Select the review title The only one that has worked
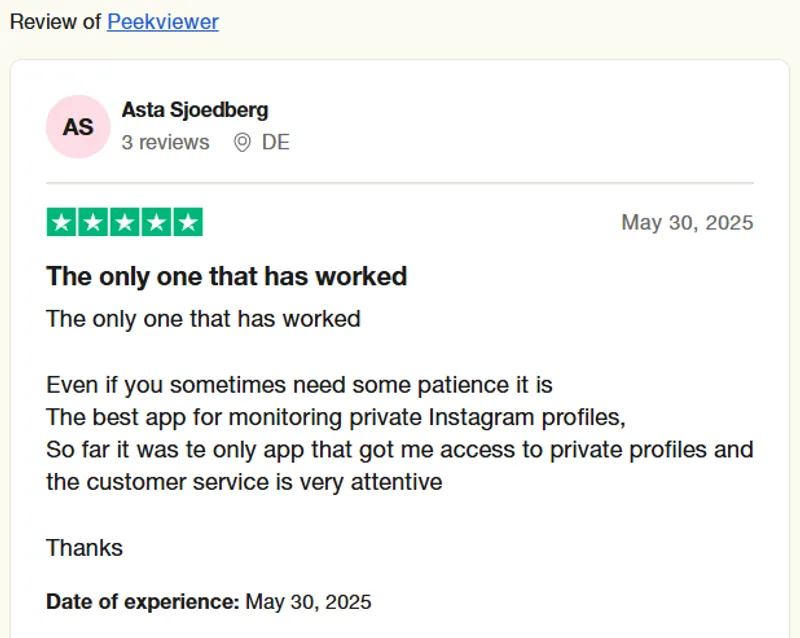 tap(226, 276)
